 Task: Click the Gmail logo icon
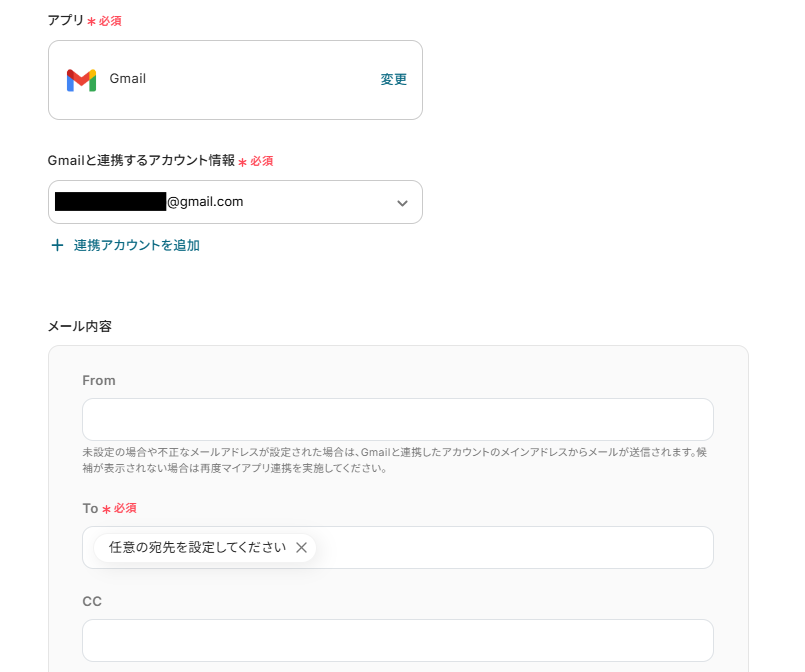point(81,80)
